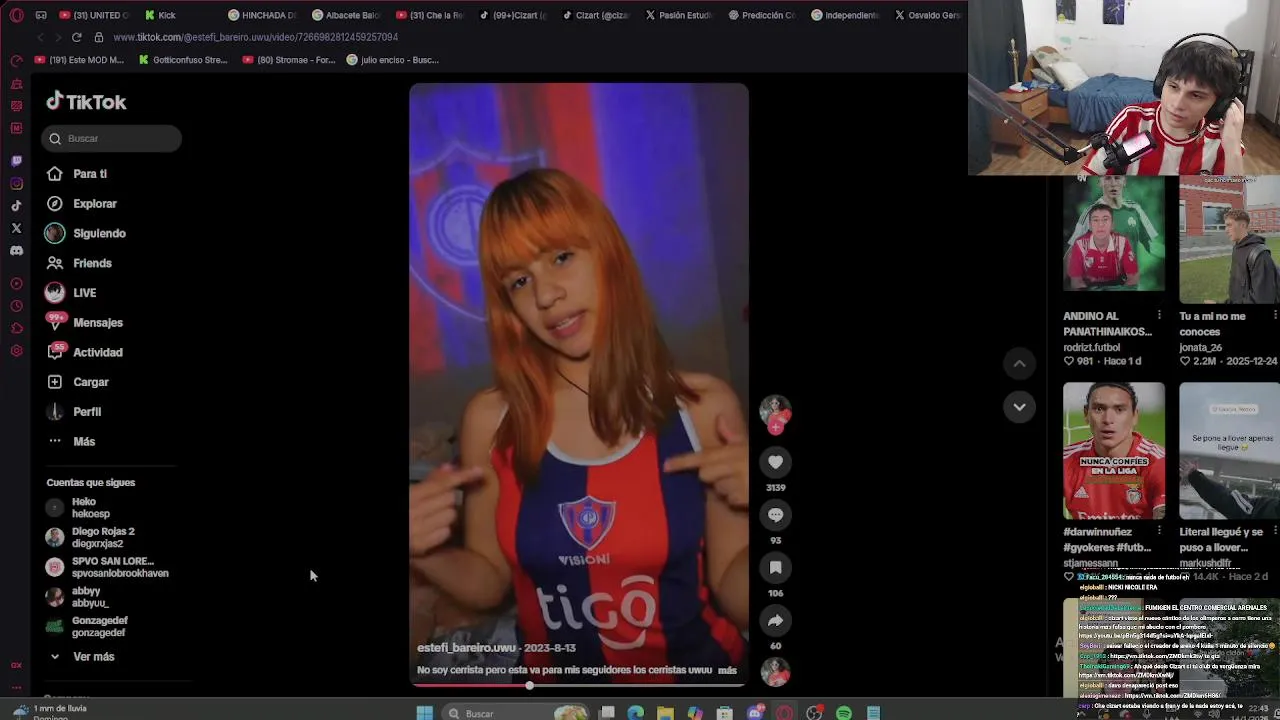
Task: Share video with the arrow icon
Action: [775, 621]
